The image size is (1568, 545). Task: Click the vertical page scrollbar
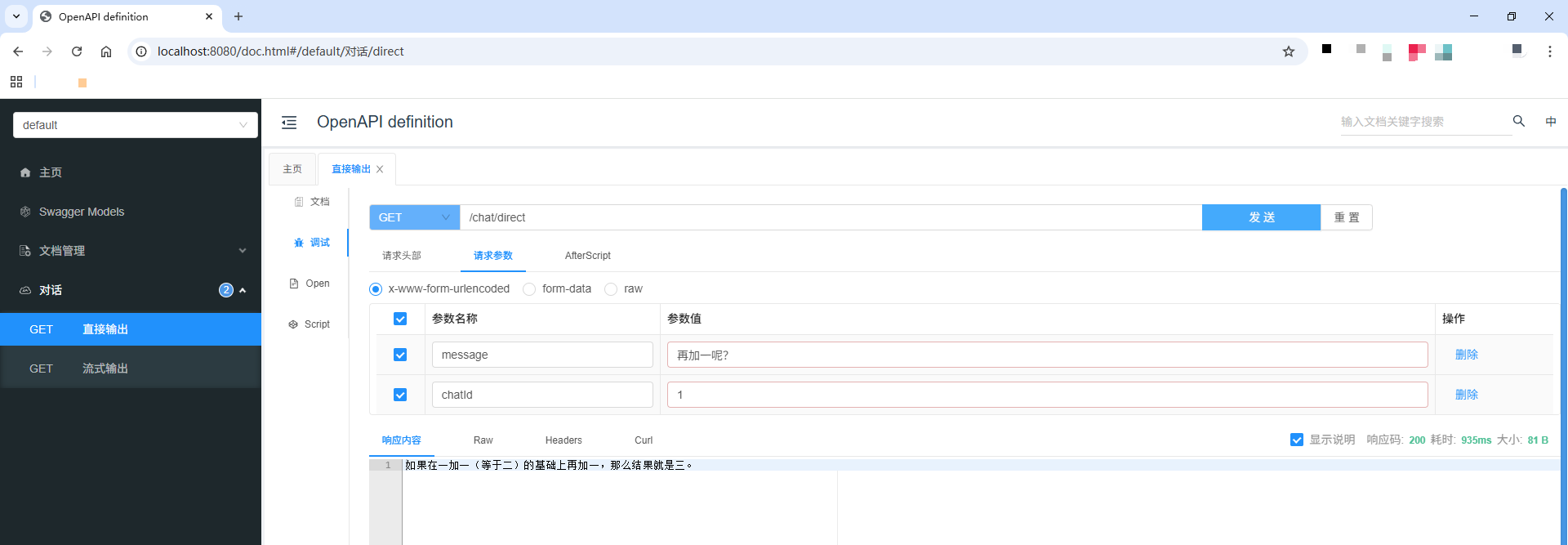1563,366
